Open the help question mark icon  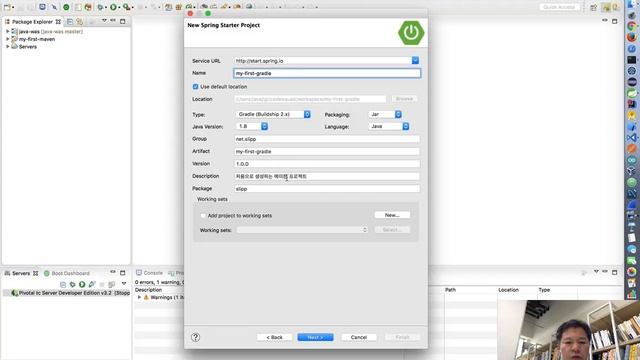196,337
